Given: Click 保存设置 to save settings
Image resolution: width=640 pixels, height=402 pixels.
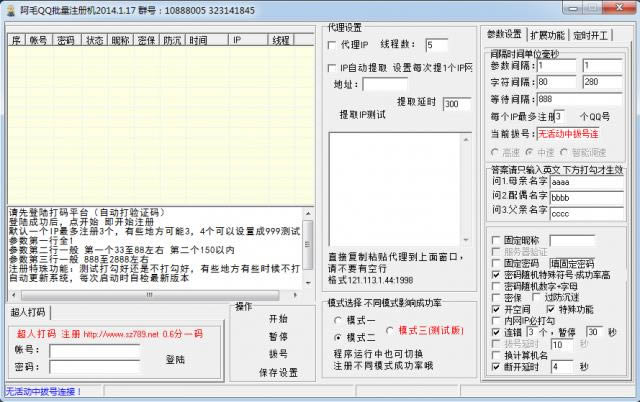Looking at the screenshot, I should (x=278, y=372).
